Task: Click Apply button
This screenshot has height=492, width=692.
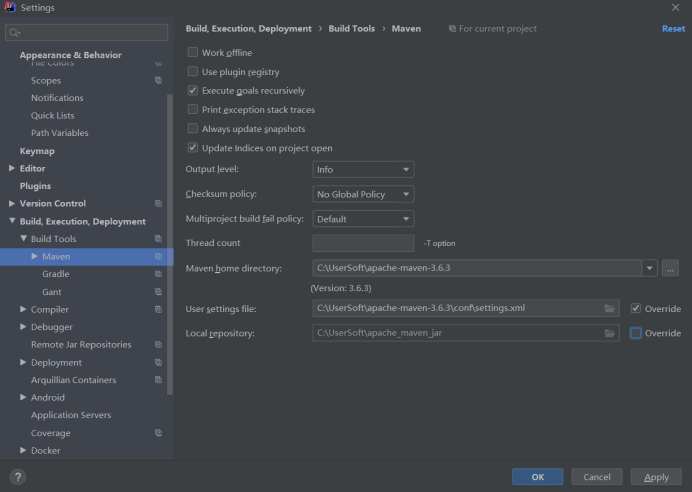Action: point(656,477)
